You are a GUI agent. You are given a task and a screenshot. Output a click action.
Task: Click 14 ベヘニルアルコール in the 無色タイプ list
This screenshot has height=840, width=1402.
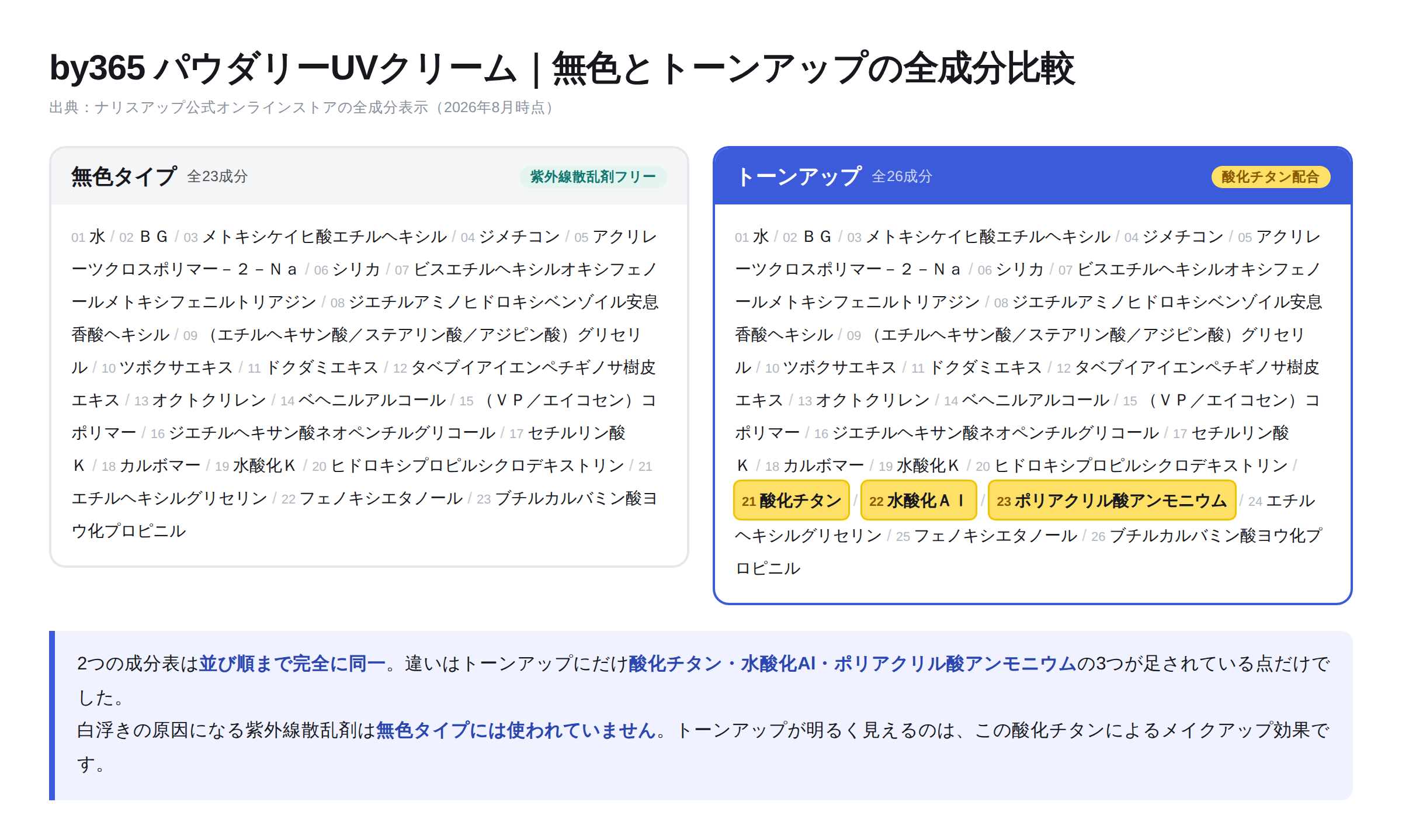363,400
